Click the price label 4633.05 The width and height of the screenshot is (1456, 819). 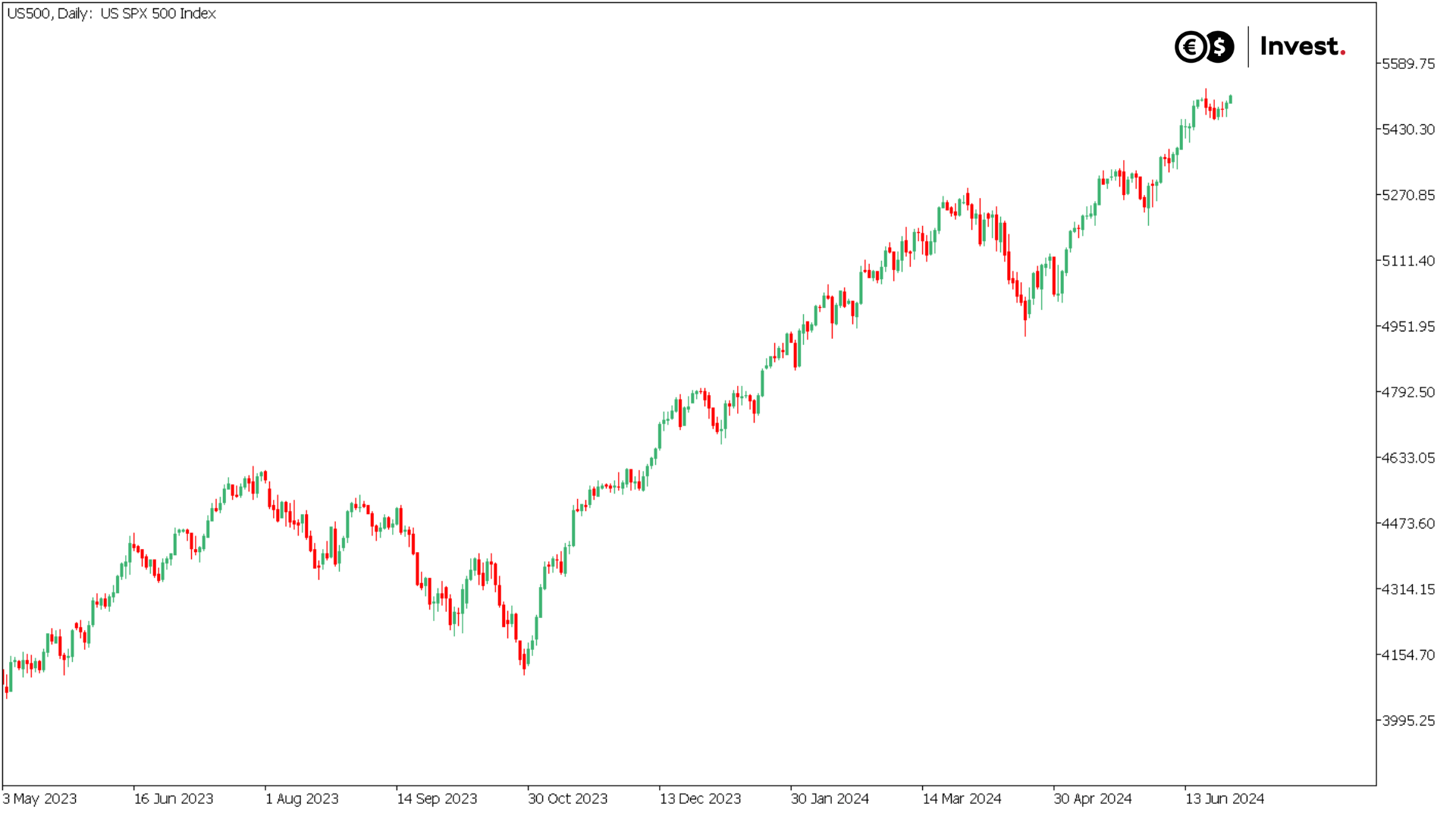click(1408, 458)
